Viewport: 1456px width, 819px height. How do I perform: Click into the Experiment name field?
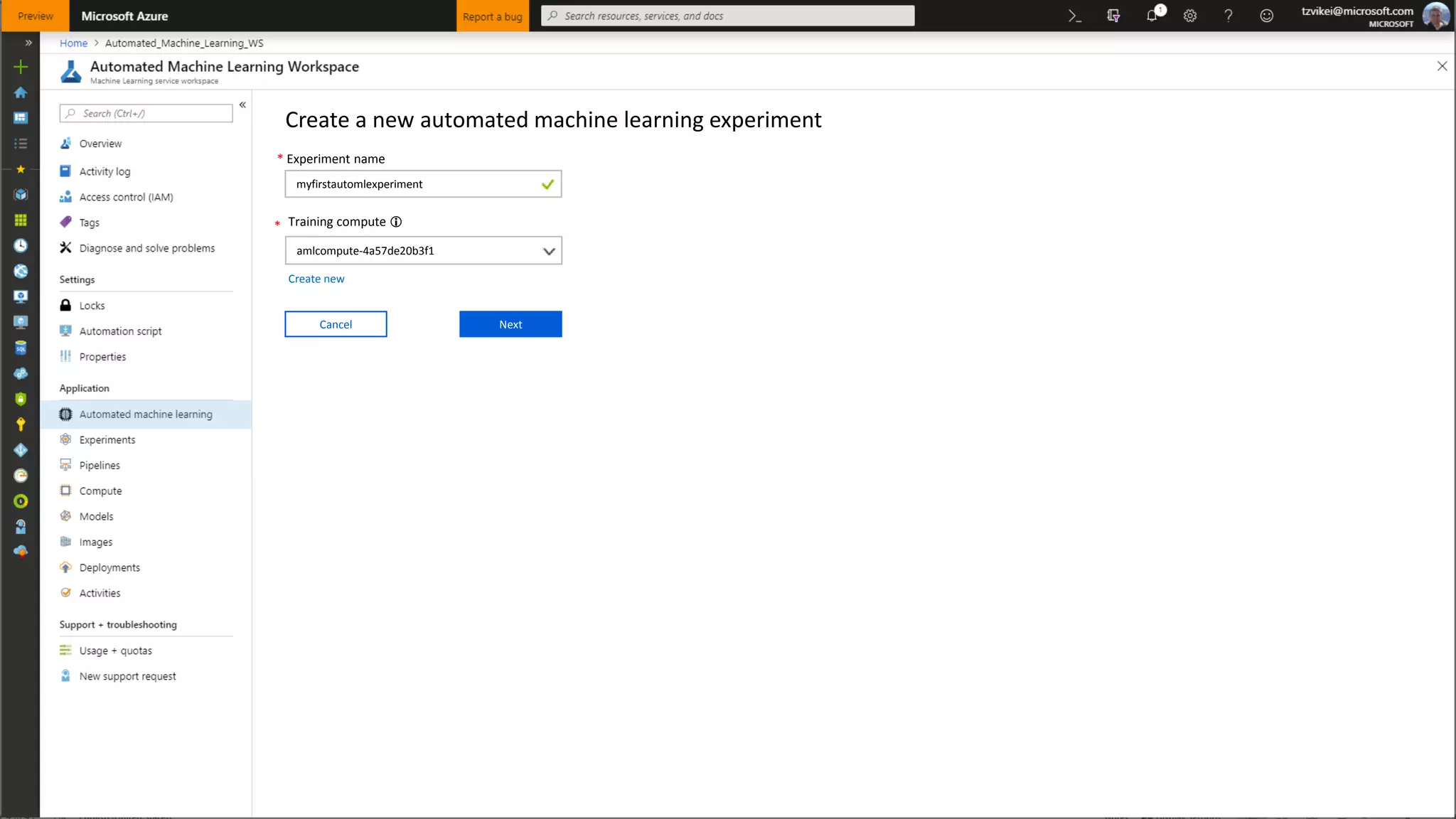pos(423,184)
